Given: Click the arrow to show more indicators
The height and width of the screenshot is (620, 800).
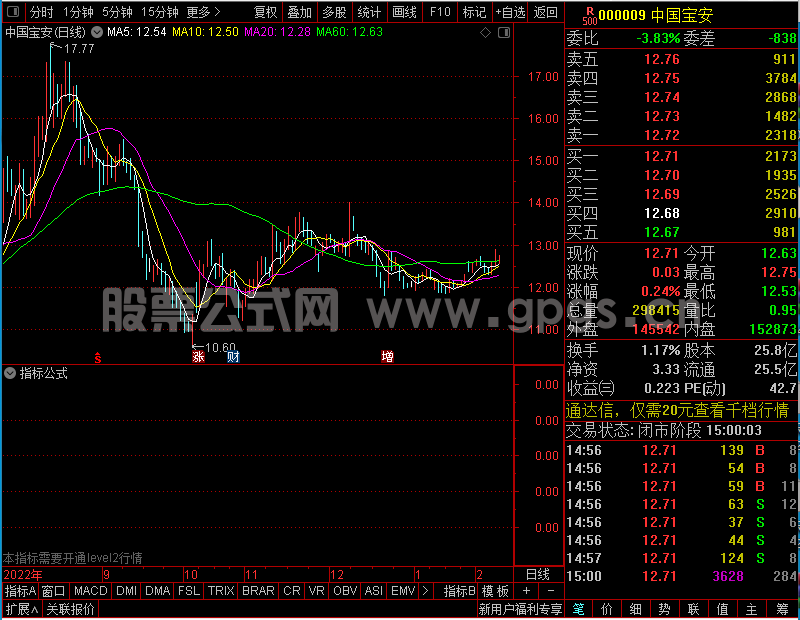Looking at the screenshot, I should (426, 591).
